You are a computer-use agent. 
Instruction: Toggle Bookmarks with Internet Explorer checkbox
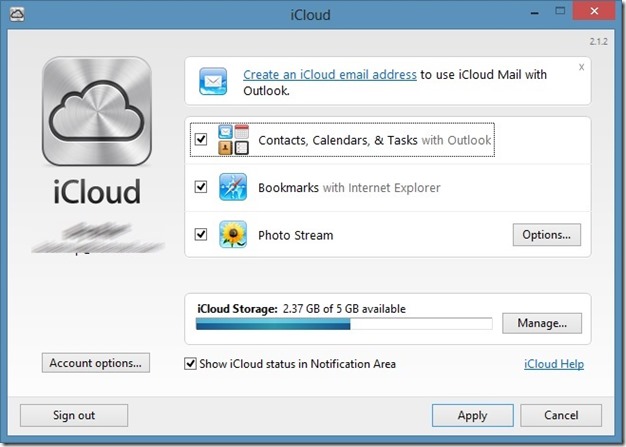coord(200,187)
